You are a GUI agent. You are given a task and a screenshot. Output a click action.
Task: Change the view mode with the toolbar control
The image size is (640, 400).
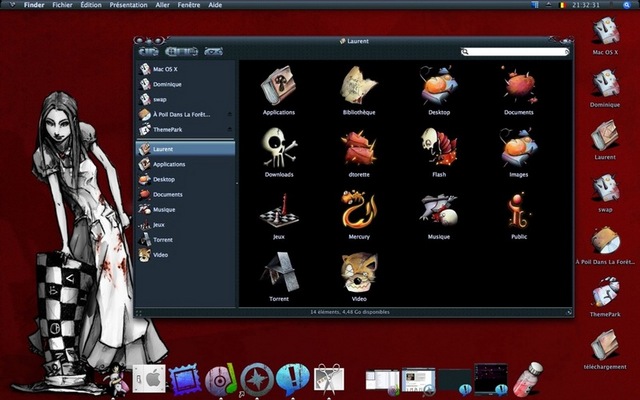tap(182, 51)
